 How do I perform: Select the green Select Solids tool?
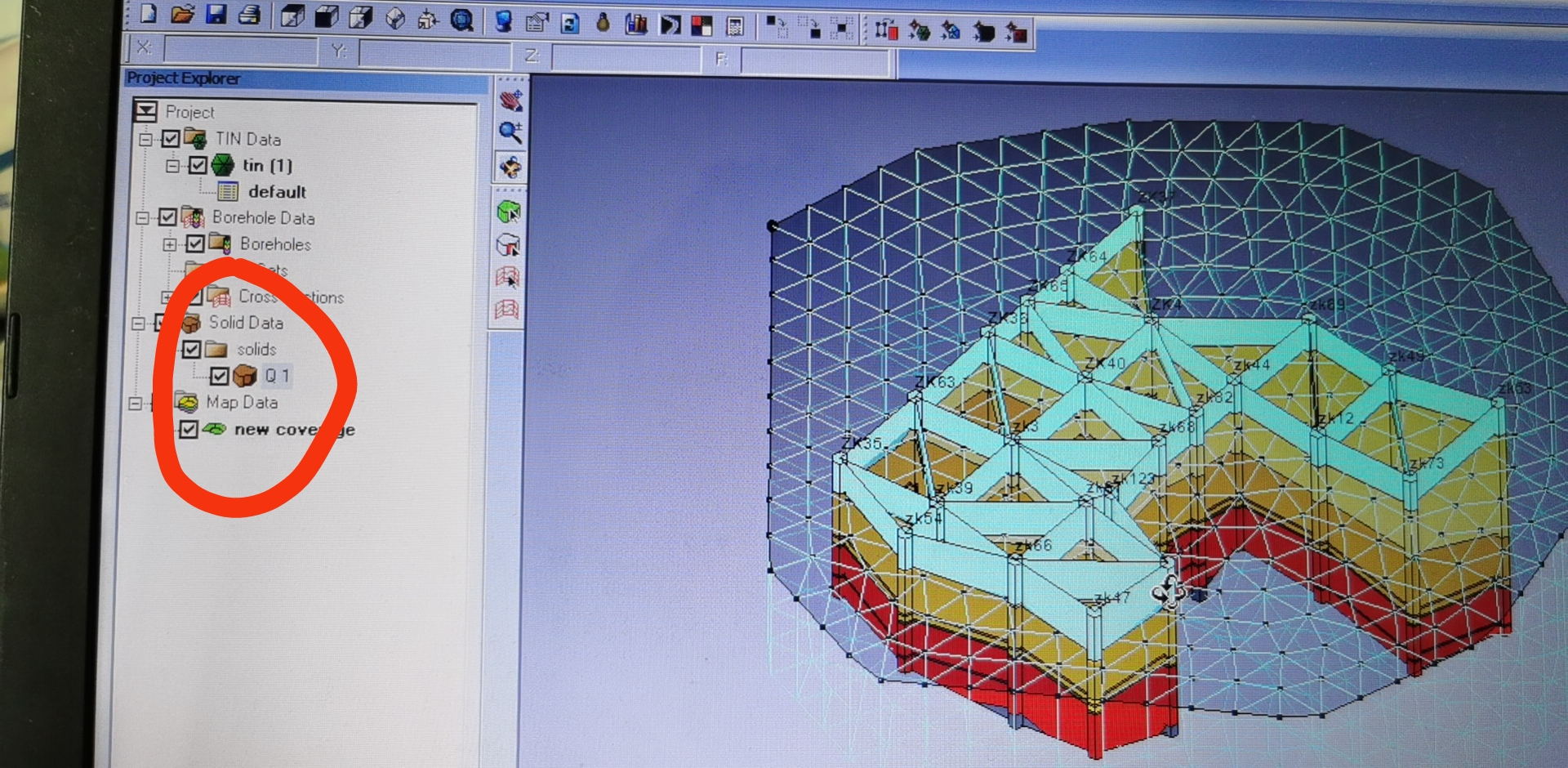pos(509,212)
